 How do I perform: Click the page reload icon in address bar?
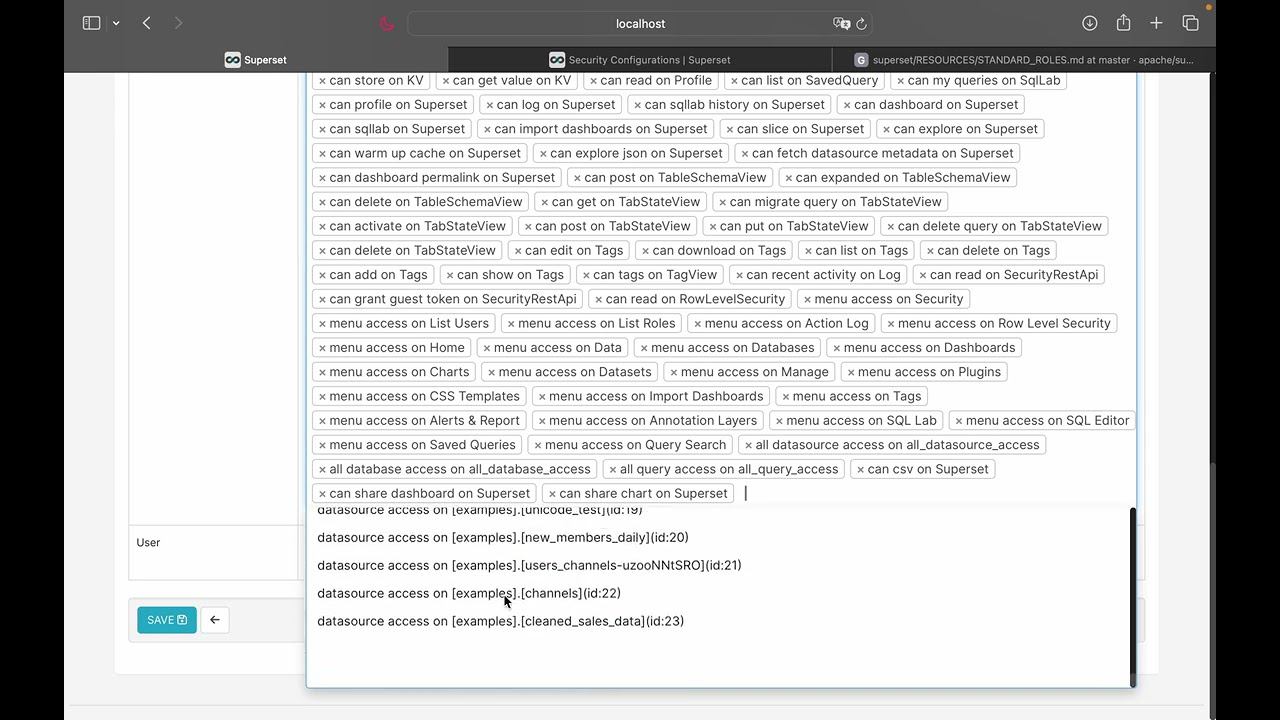(x=862, y=23)
